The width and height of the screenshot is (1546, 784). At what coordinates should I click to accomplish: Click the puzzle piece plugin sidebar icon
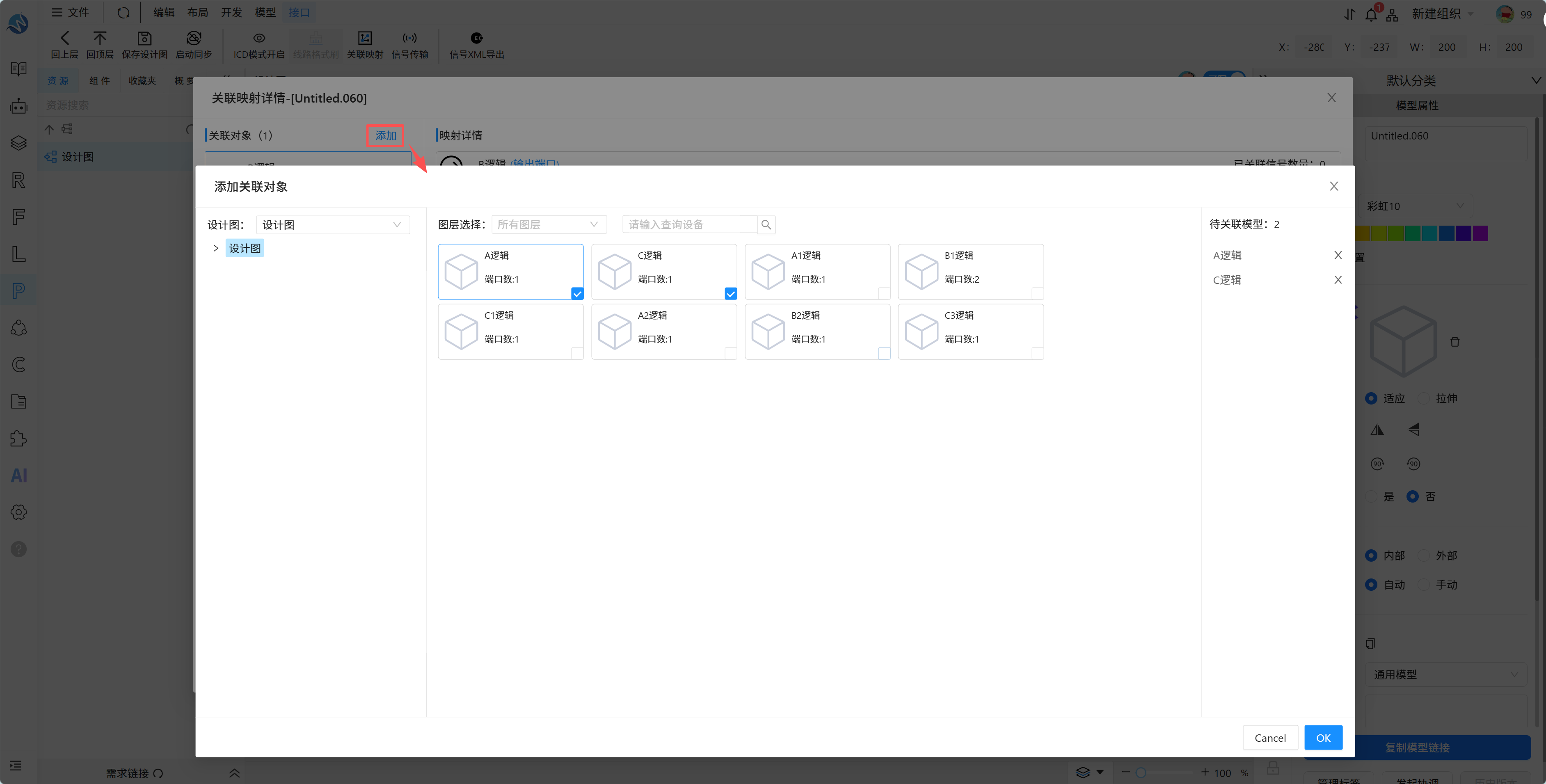(18, 438)
